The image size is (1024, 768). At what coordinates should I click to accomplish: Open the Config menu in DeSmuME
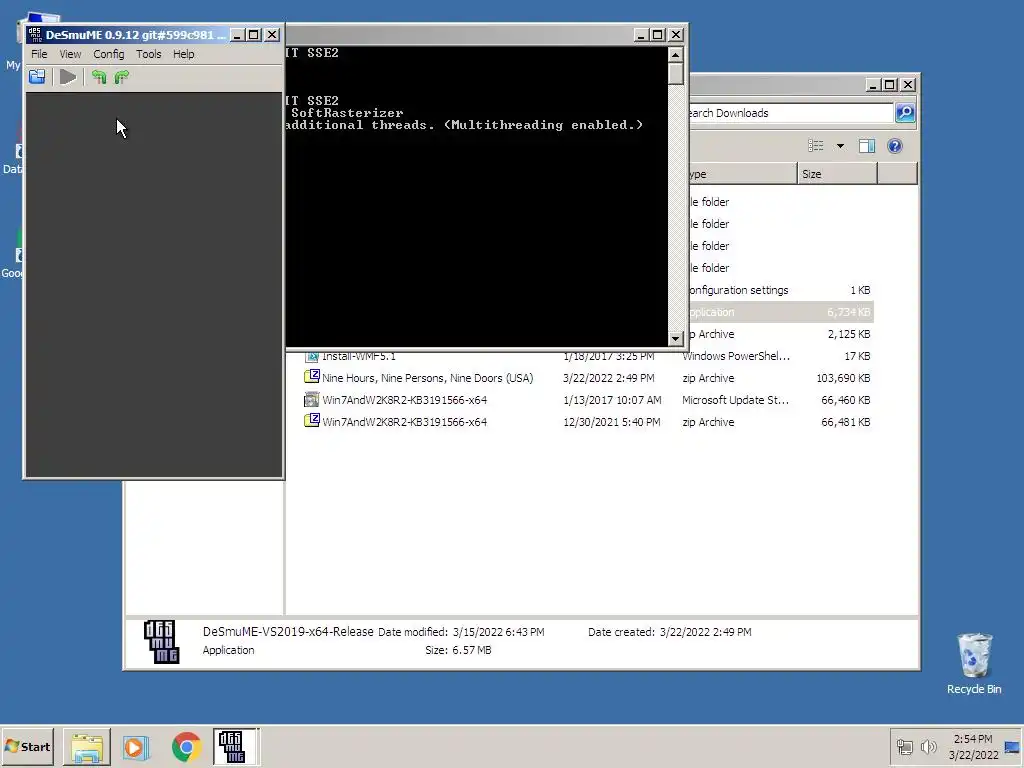click(108, 54)
